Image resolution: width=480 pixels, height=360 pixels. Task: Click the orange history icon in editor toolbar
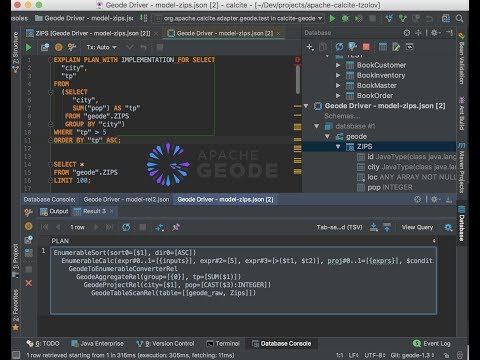(x=59, y=47)
